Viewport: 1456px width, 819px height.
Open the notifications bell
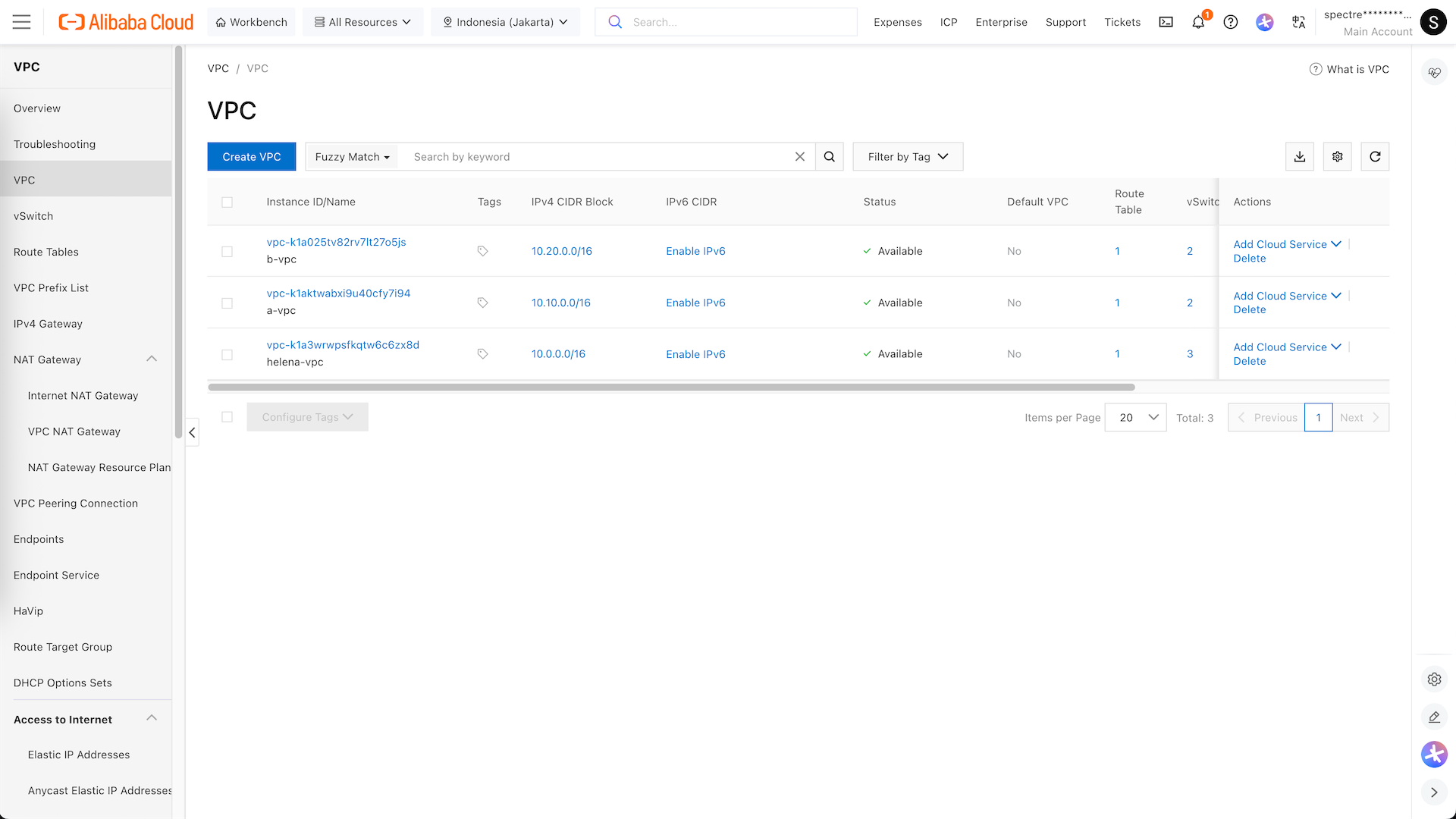click(x=1198, y=22)
